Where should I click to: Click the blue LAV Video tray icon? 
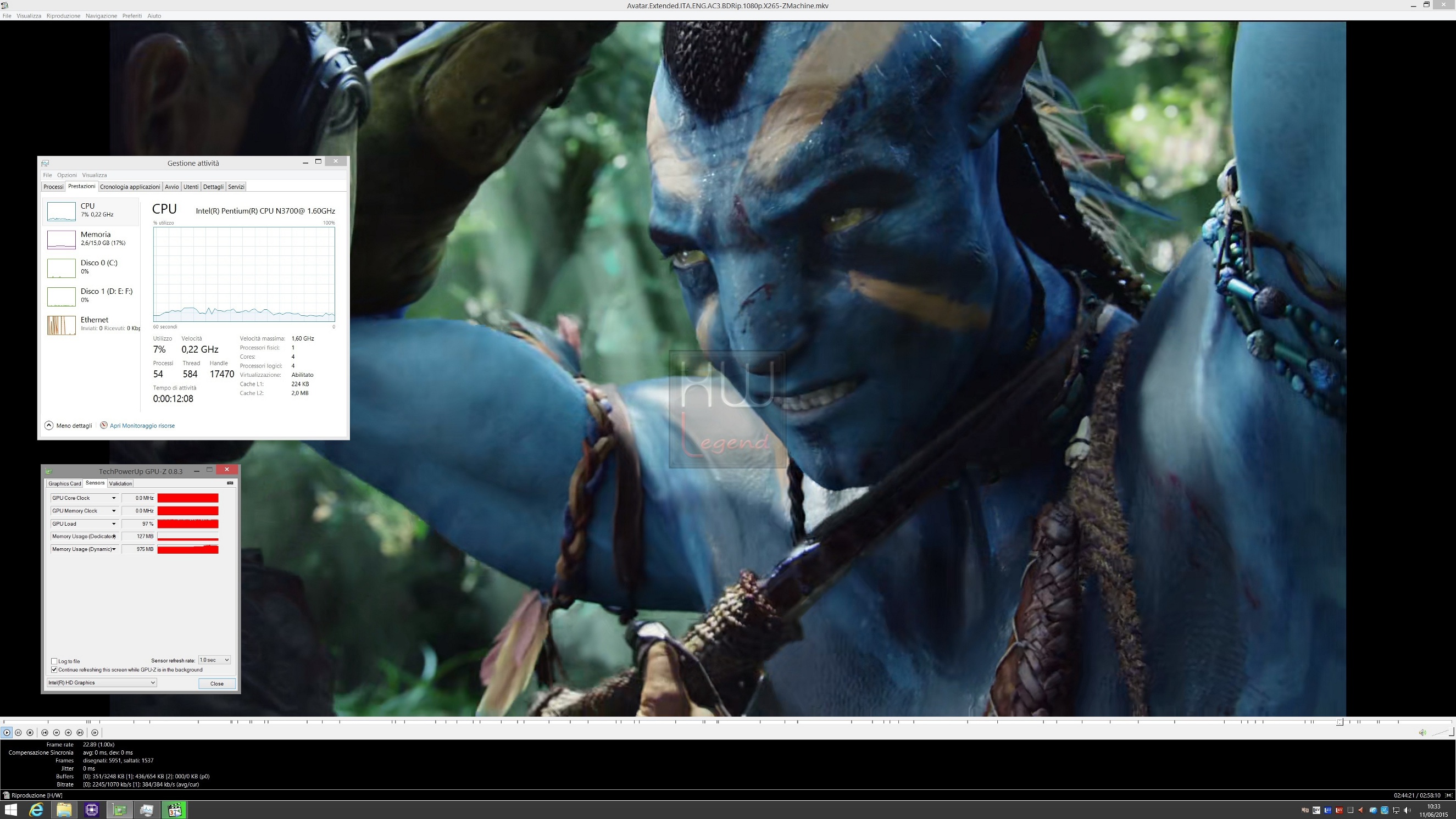[1329, 811]
